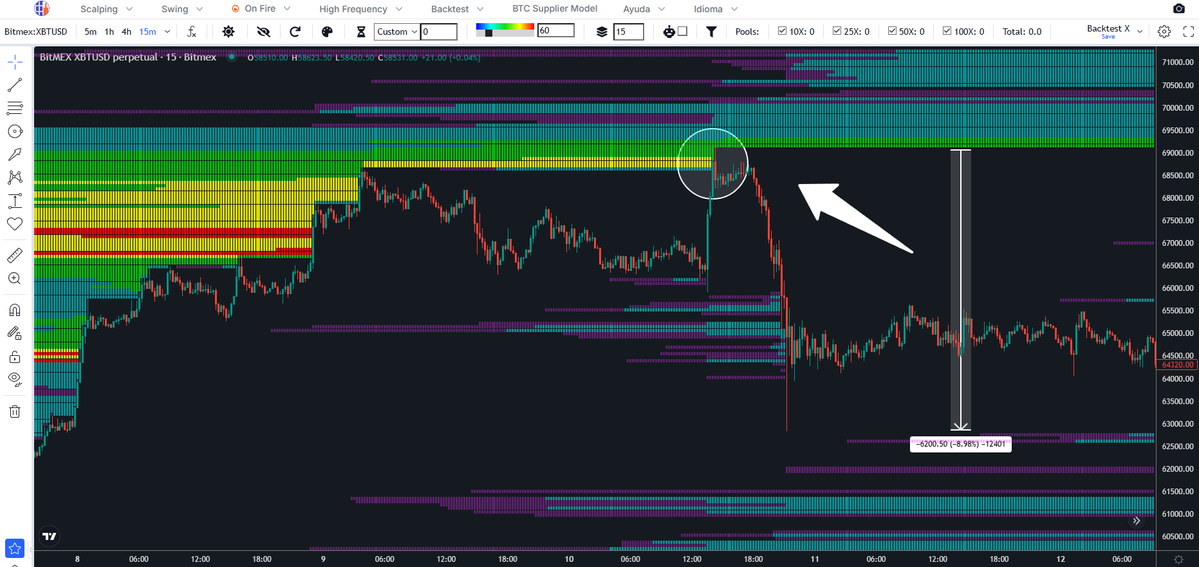Switch to 1h timeframe

[109, 32]
